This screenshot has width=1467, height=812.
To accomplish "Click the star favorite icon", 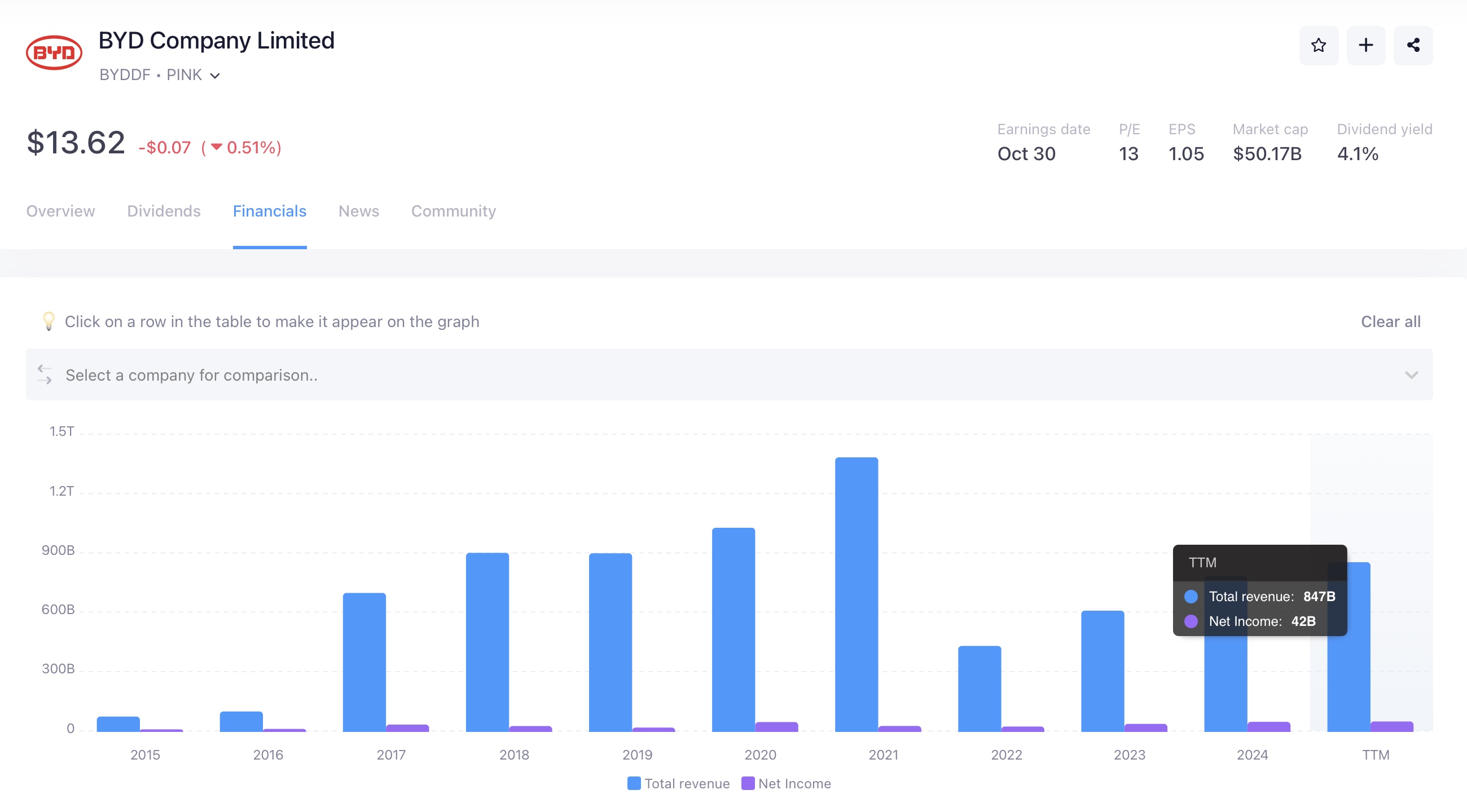I will (1319, 46).
